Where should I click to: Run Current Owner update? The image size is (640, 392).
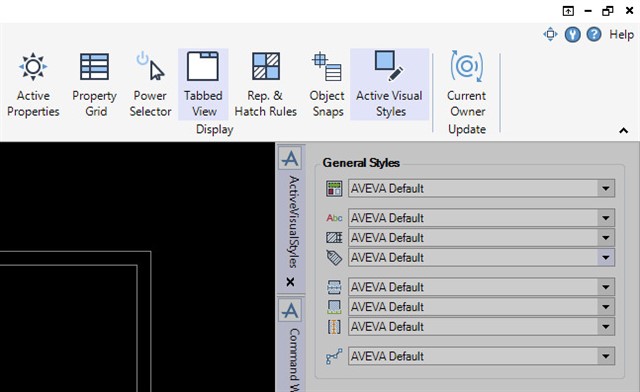click(x=467, y=85)
